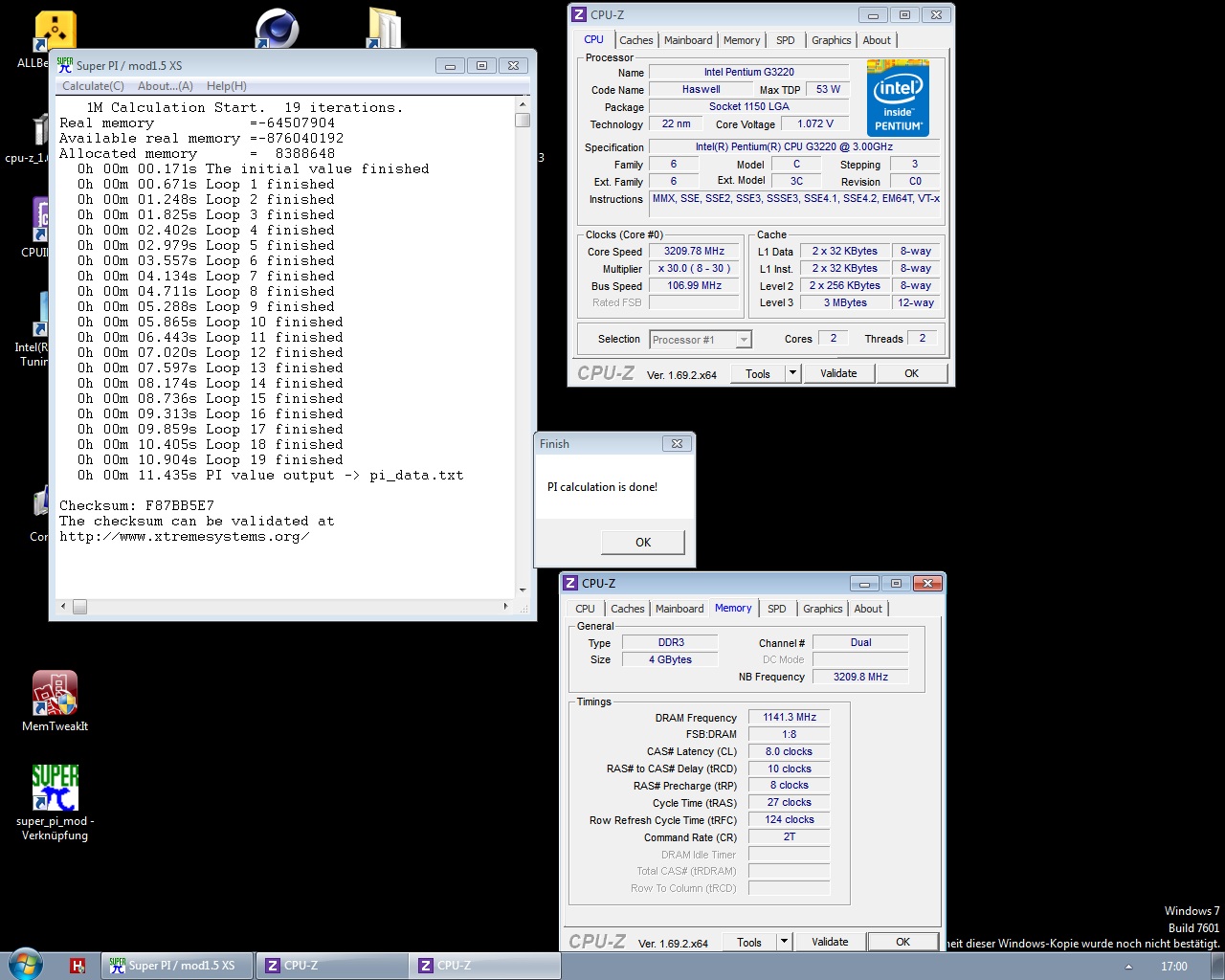
Task: Click Validate button in top CPU-Z window
Action: 838,373
